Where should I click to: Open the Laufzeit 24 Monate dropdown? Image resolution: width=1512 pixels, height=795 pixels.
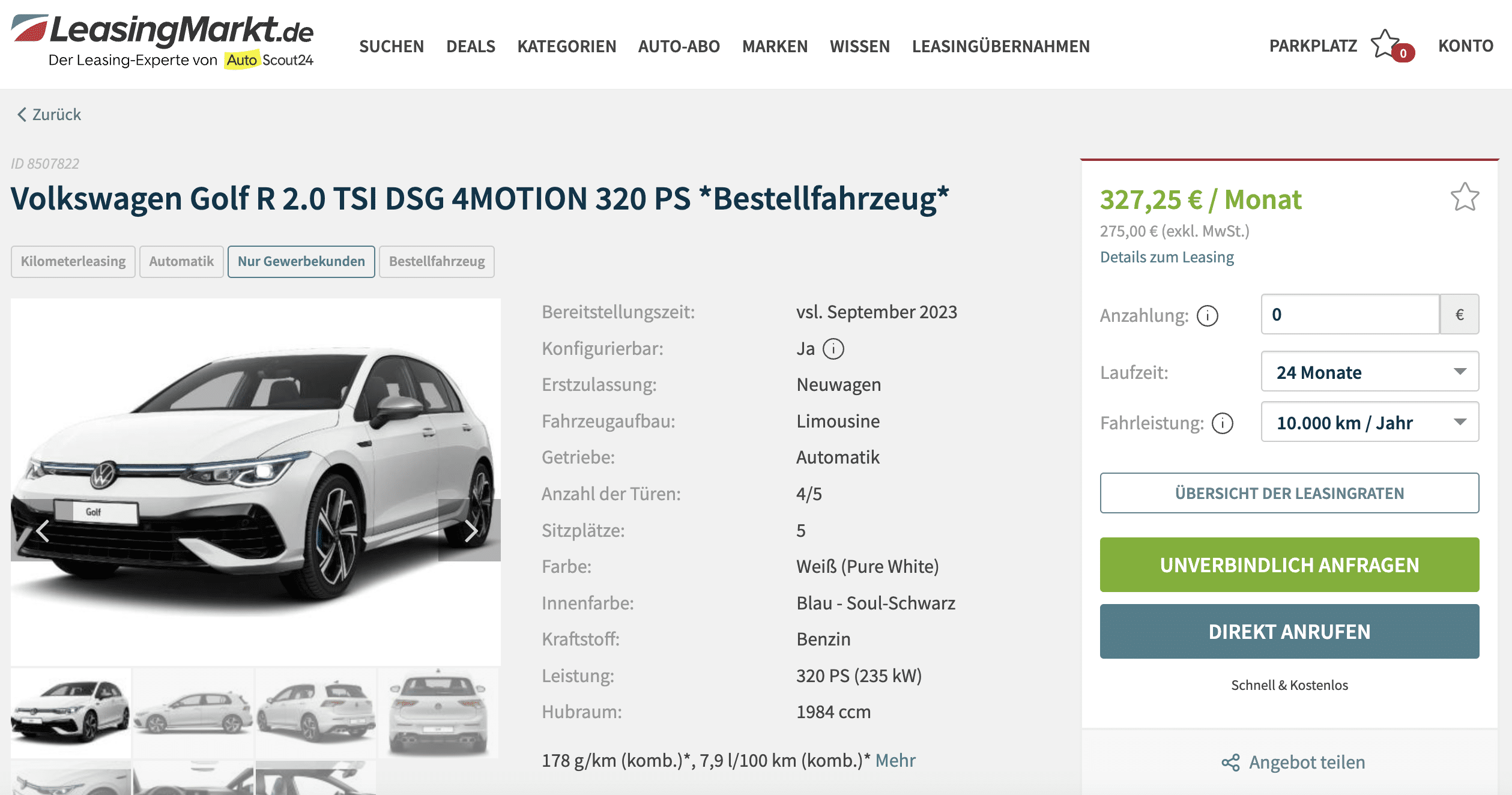click(x=1370, y=372)
